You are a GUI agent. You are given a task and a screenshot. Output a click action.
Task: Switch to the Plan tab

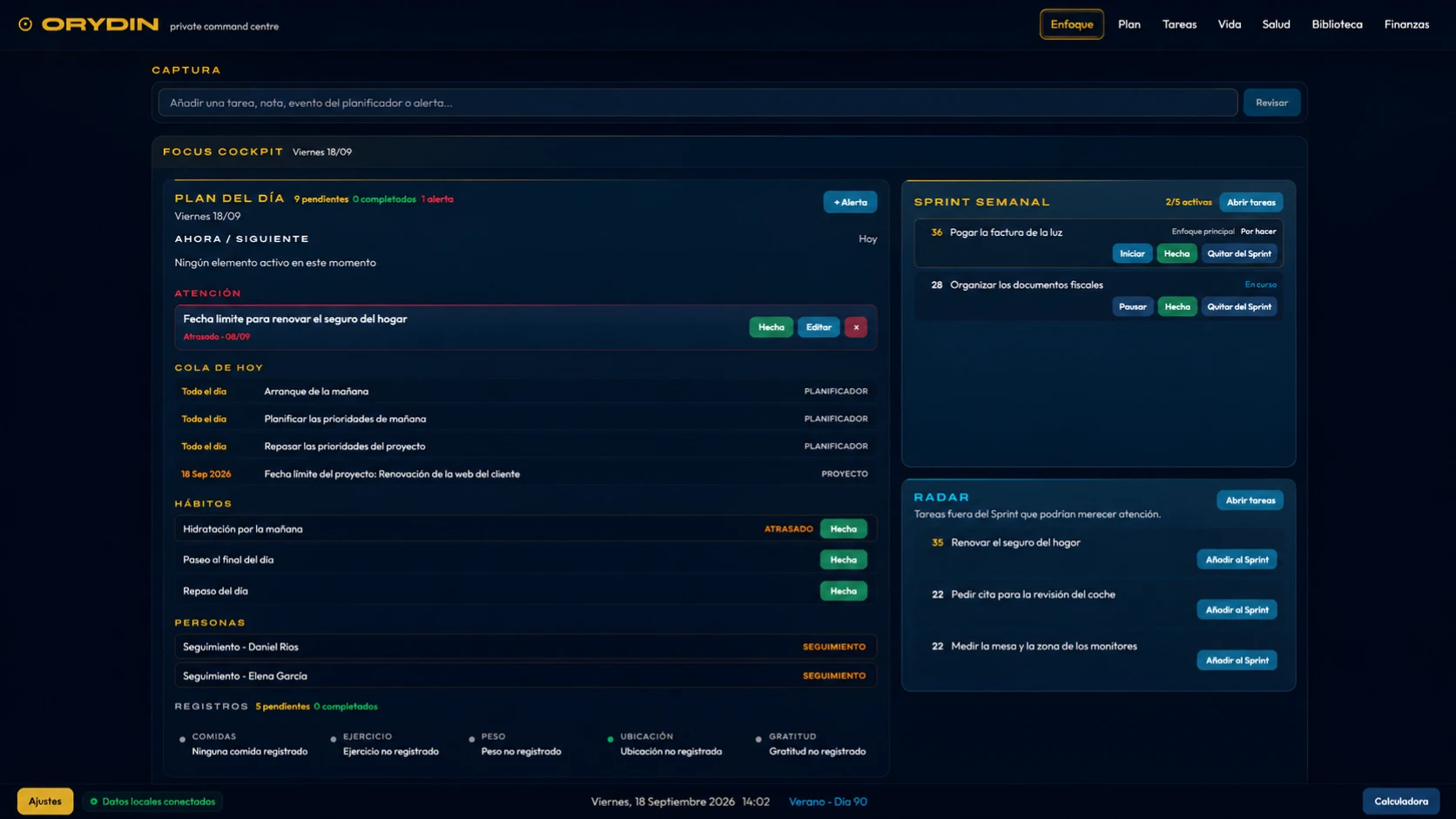(x=1129, y=24)
